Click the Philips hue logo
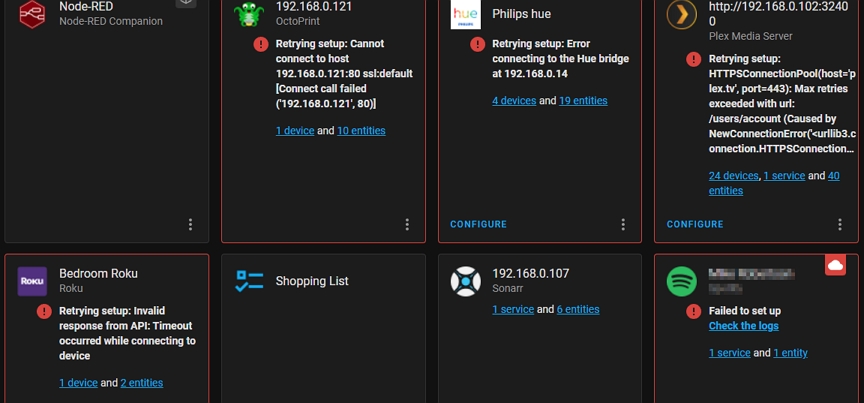This screenshot has height=403, width=864. (465, 14)
